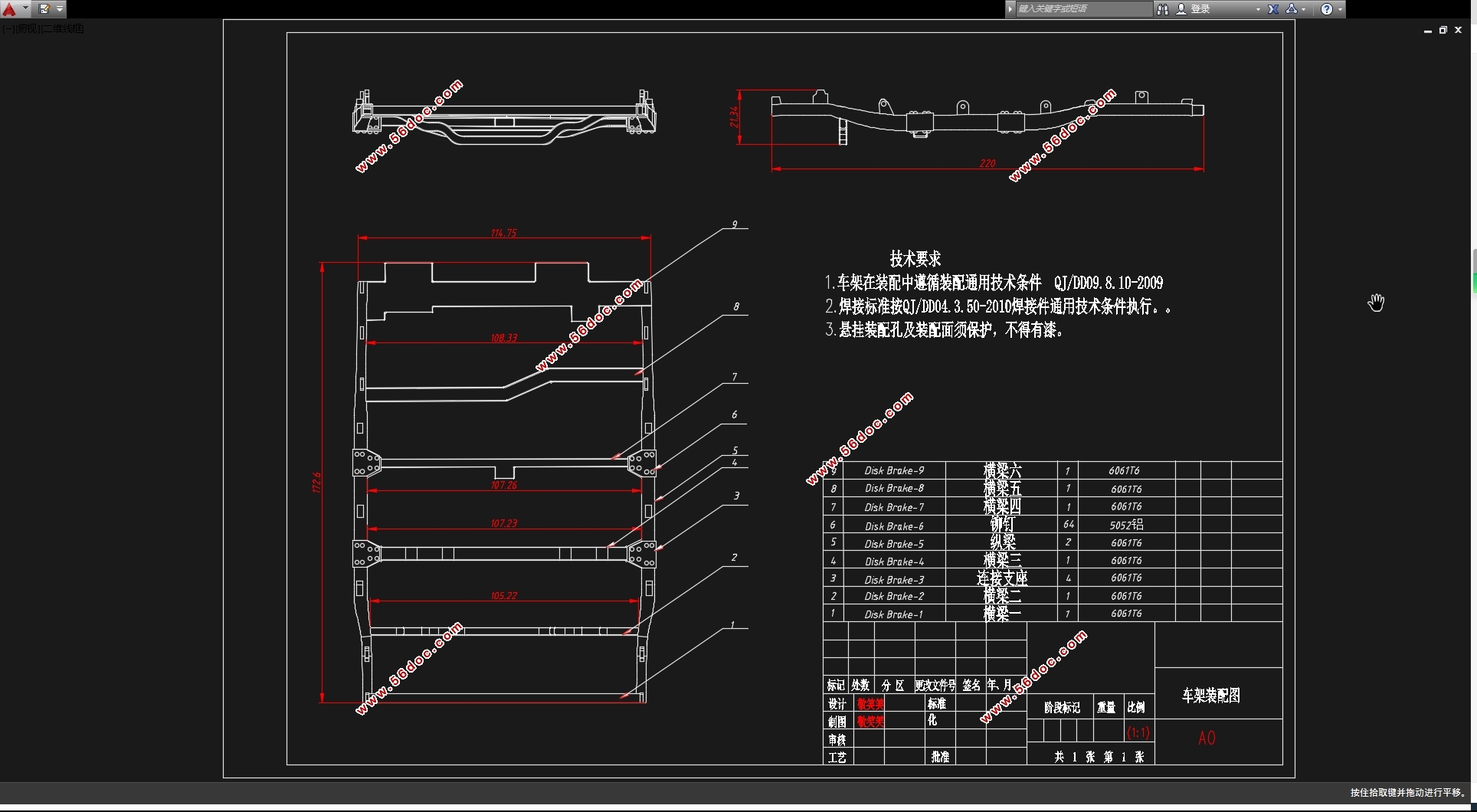Select the (1:1) scale text
The image size is (1477, 812).
tap(1138, 733)
